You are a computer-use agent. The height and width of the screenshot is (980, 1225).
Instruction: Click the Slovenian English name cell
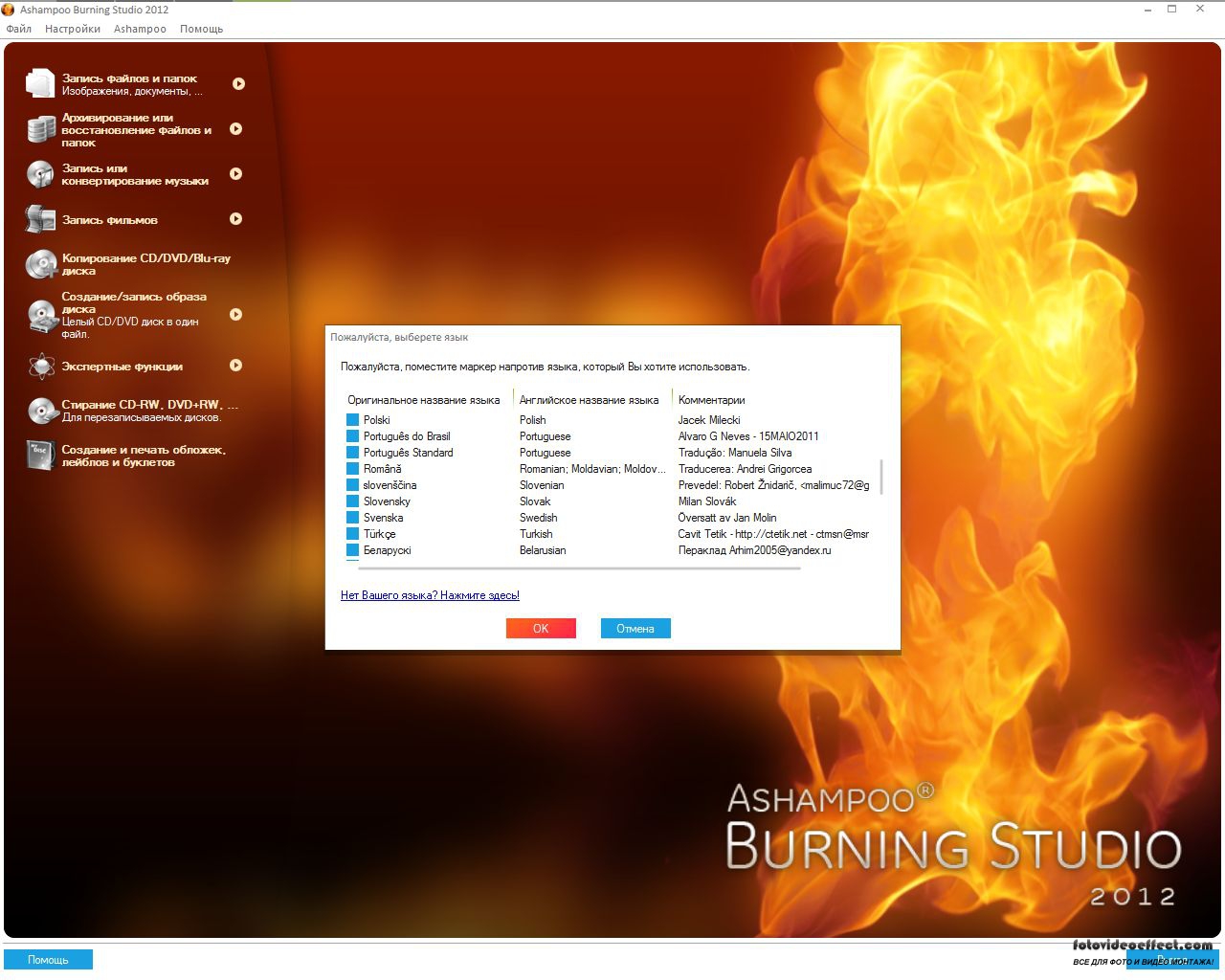(x=542, y=485)
